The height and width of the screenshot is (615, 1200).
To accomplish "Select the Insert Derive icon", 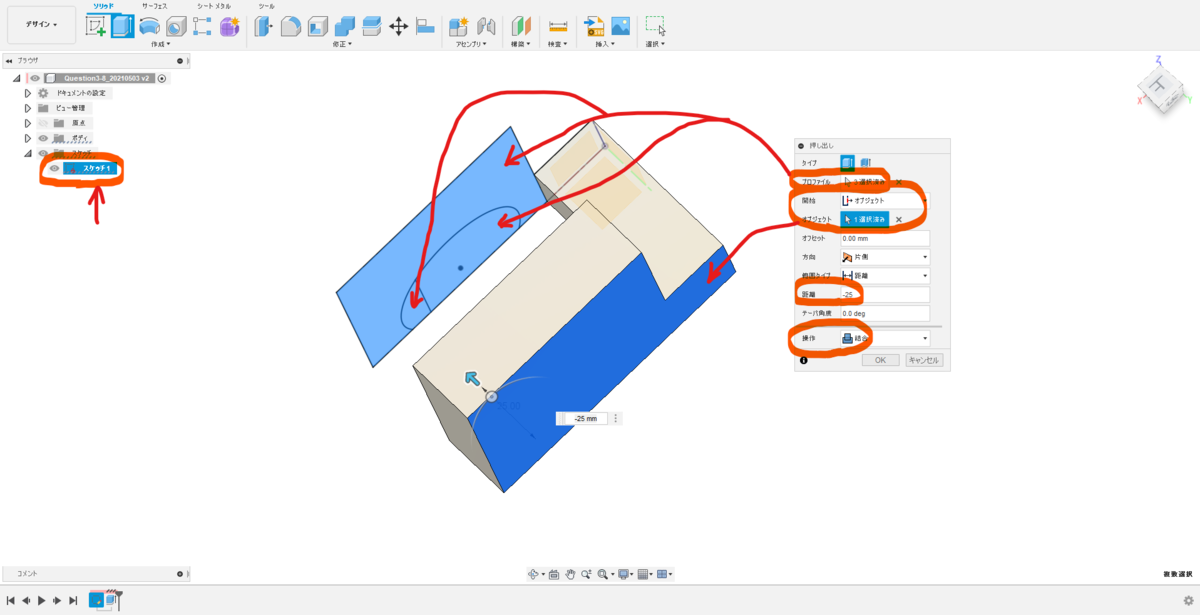I will click(594, 27).
